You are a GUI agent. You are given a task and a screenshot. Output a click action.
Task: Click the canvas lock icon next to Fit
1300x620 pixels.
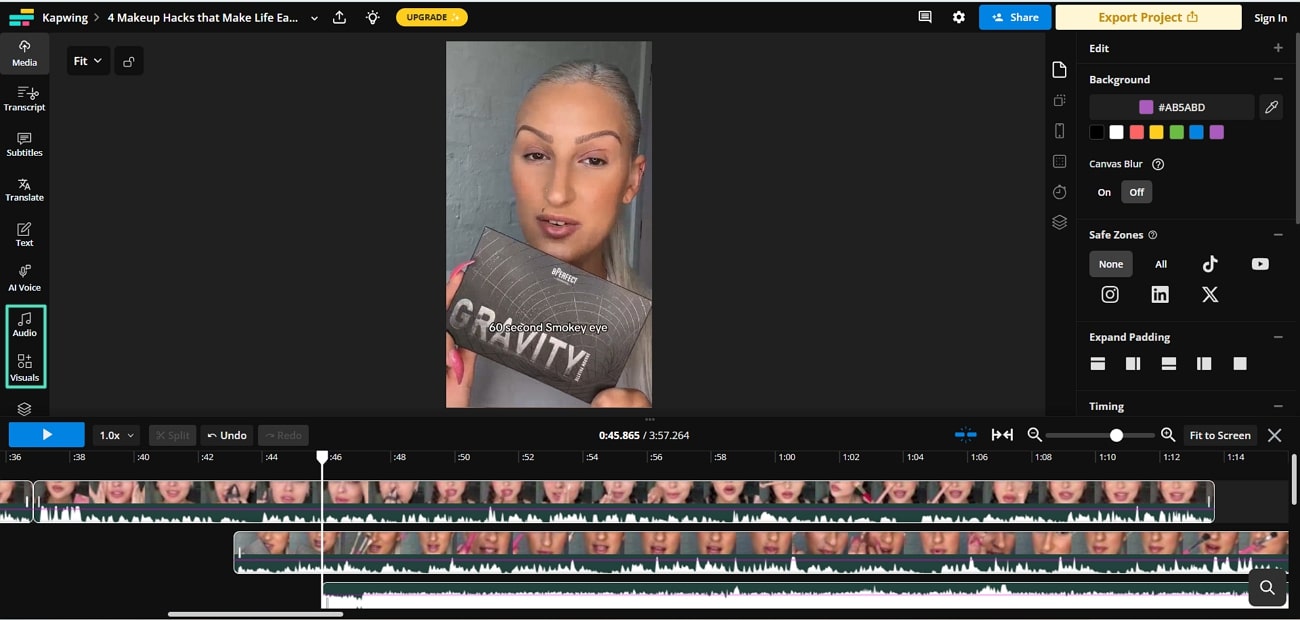(x=129, y=61)
